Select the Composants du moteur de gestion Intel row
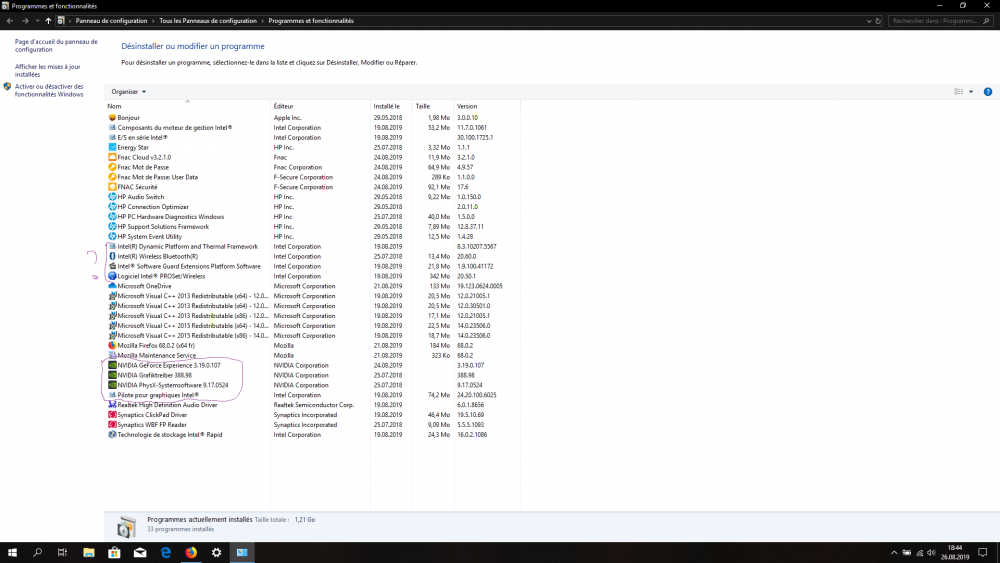The height and width of the screenshot is (563, 1000). click(312, 128)
